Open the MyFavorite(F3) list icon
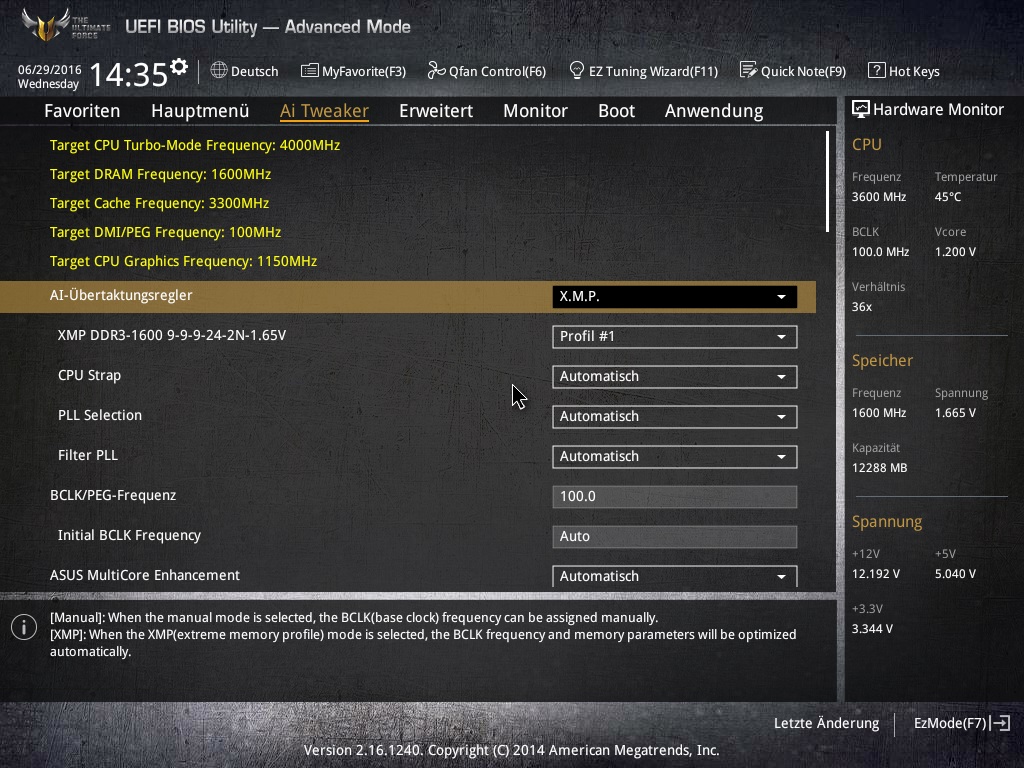The image size is (1024, 768). (310, 71)
